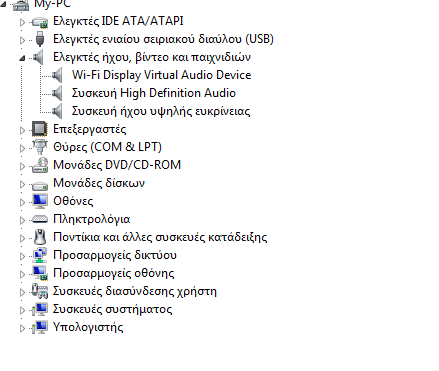Click the speaker icon of Wi-Fi Display device
439x371 pixels.
57,75
